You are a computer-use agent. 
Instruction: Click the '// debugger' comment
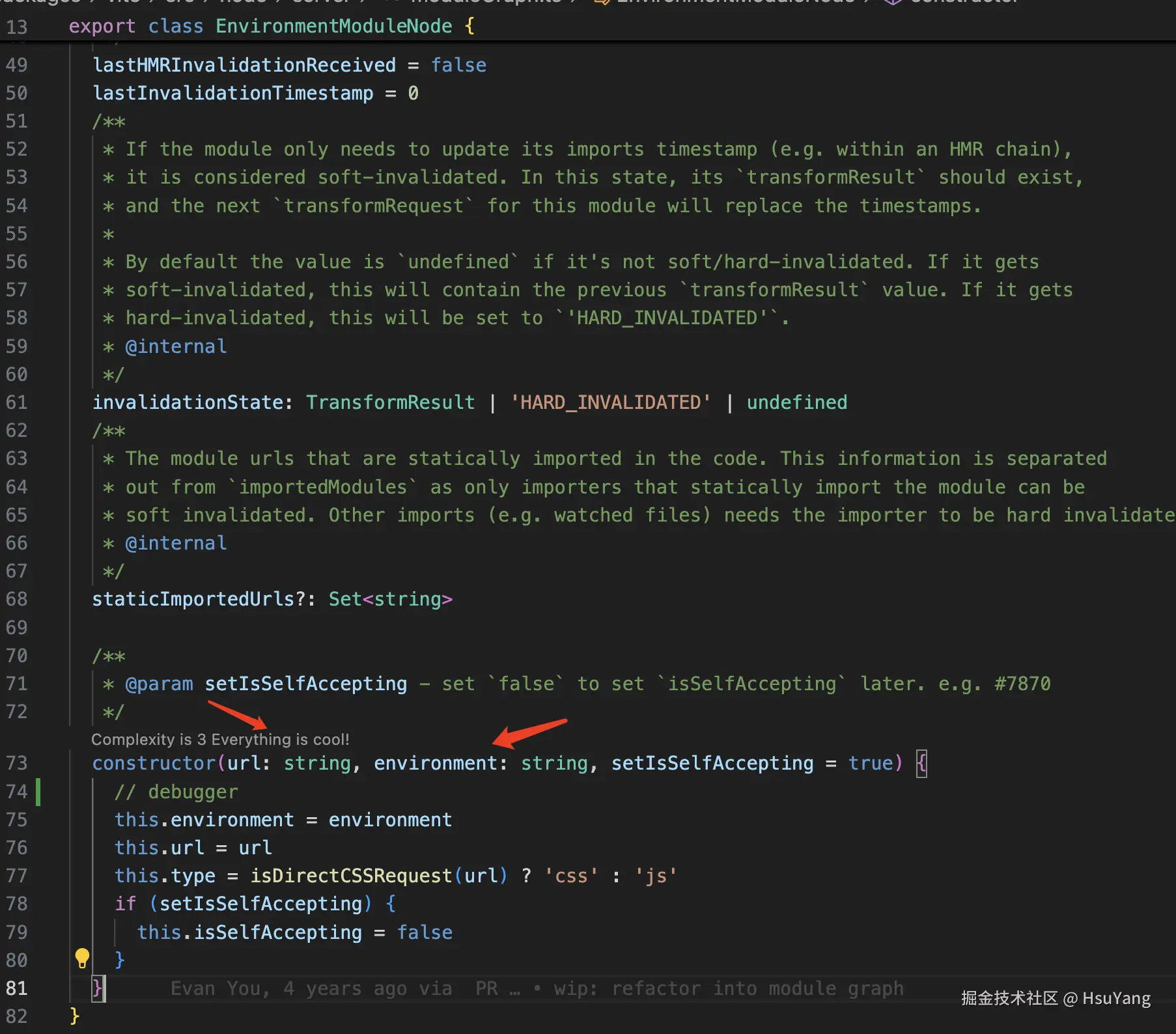tap(176, 792)
